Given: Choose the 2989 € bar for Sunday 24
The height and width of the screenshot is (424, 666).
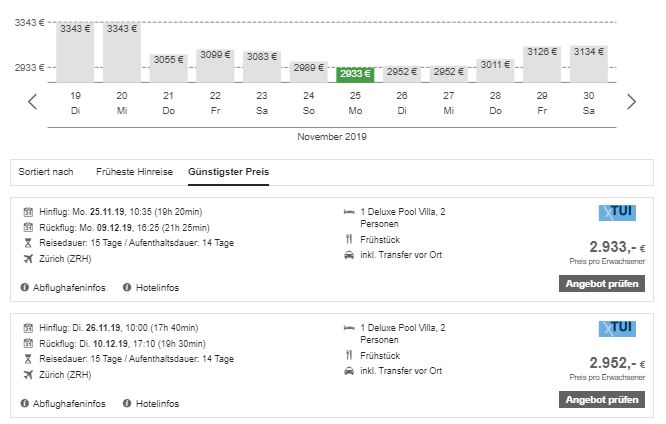Looking at the screenshot, I should [x=309, y=71].
